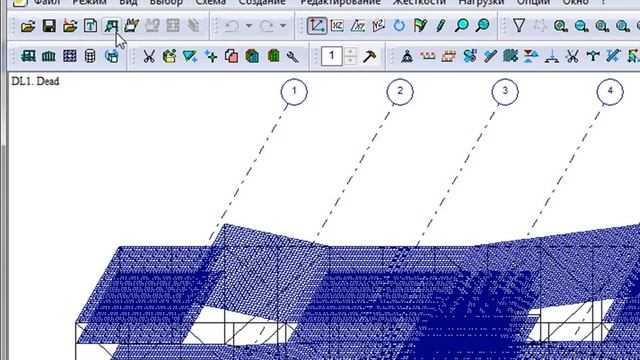
Task: Click the blue dotted mesh plate icon
Action: (x=70, y=56)
